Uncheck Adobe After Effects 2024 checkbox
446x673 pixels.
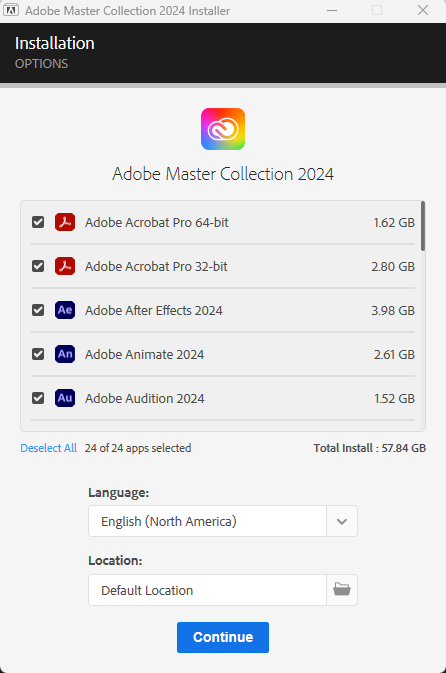[x=38, y=310]
